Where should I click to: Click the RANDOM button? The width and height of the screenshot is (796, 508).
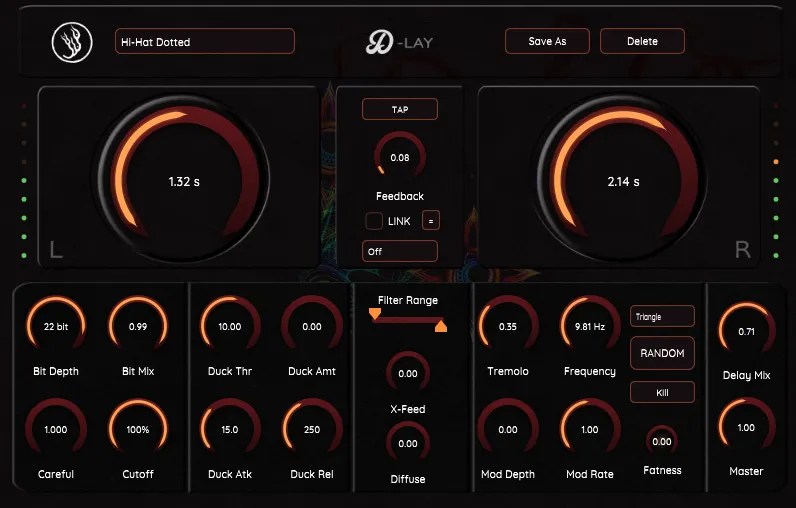click(x=662, y=353)
